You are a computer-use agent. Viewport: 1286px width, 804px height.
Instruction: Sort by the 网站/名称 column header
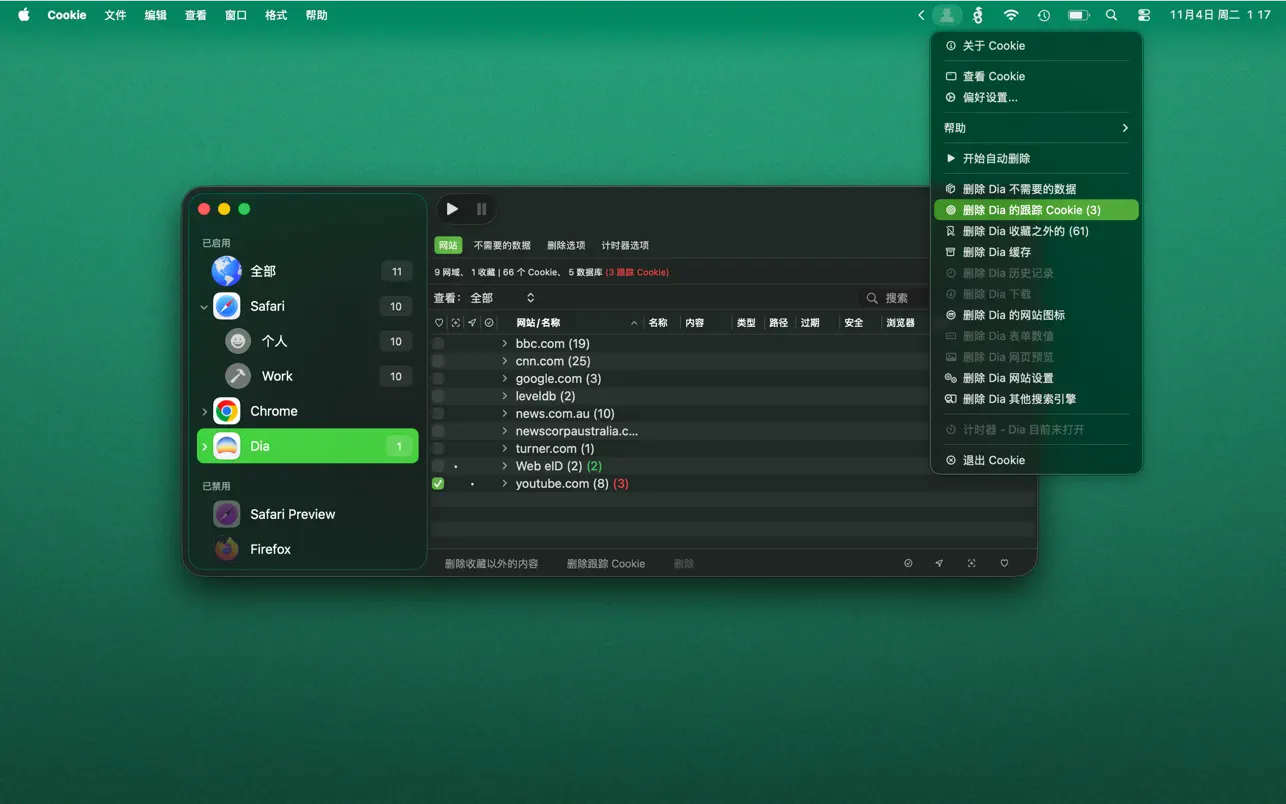(x=576, y=323)
